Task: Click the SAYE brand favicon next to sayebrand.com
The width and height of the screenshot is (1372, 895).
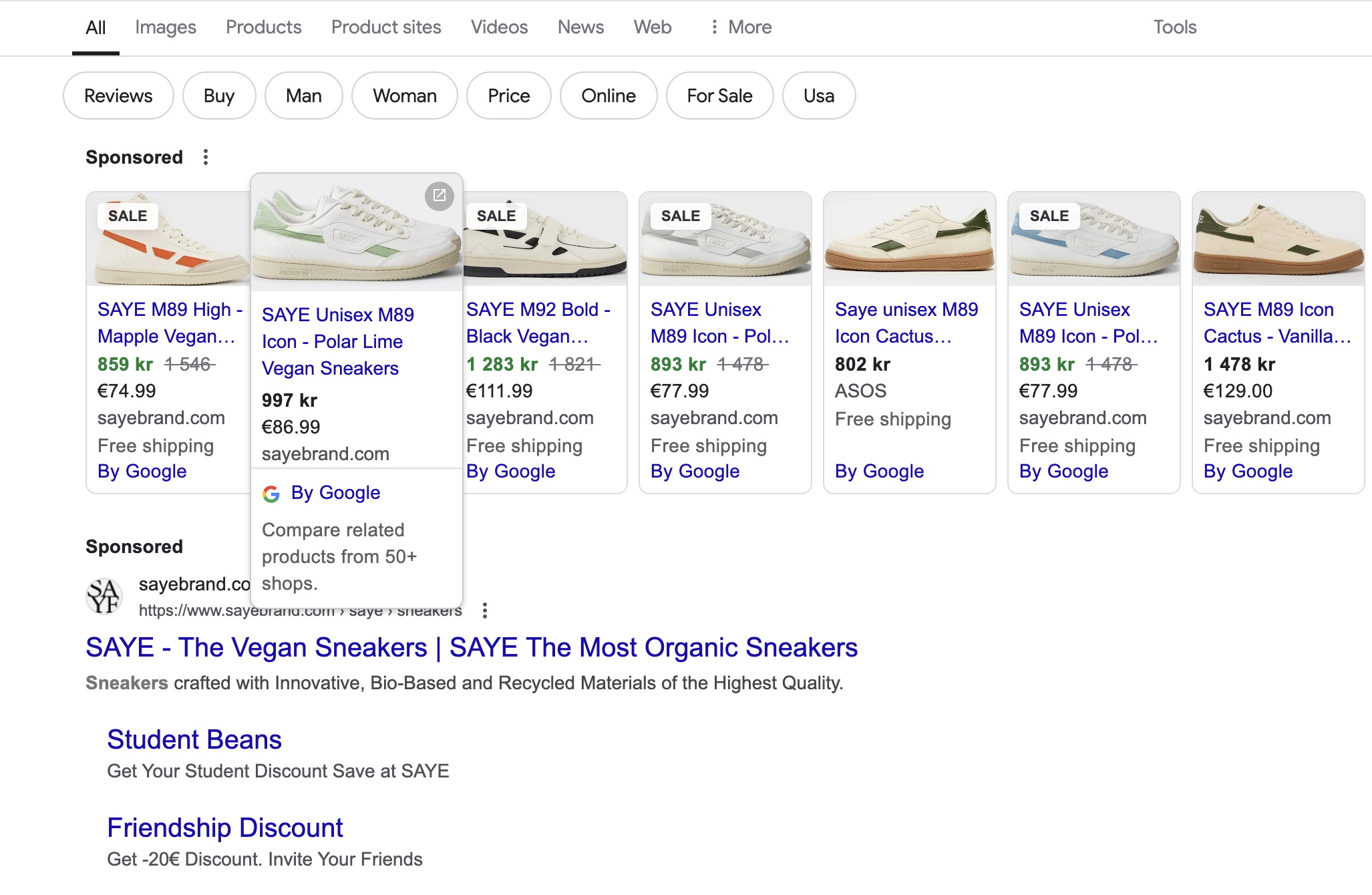Action: pyautogui.click(x=104, y=596)
